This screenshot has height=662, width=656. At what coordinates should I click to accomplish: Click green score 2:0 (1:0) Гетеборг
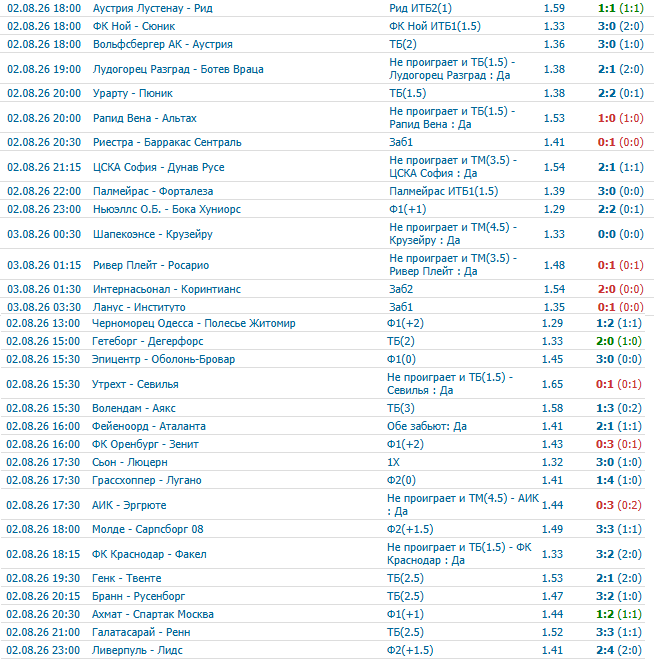click(x=619, y=342)
